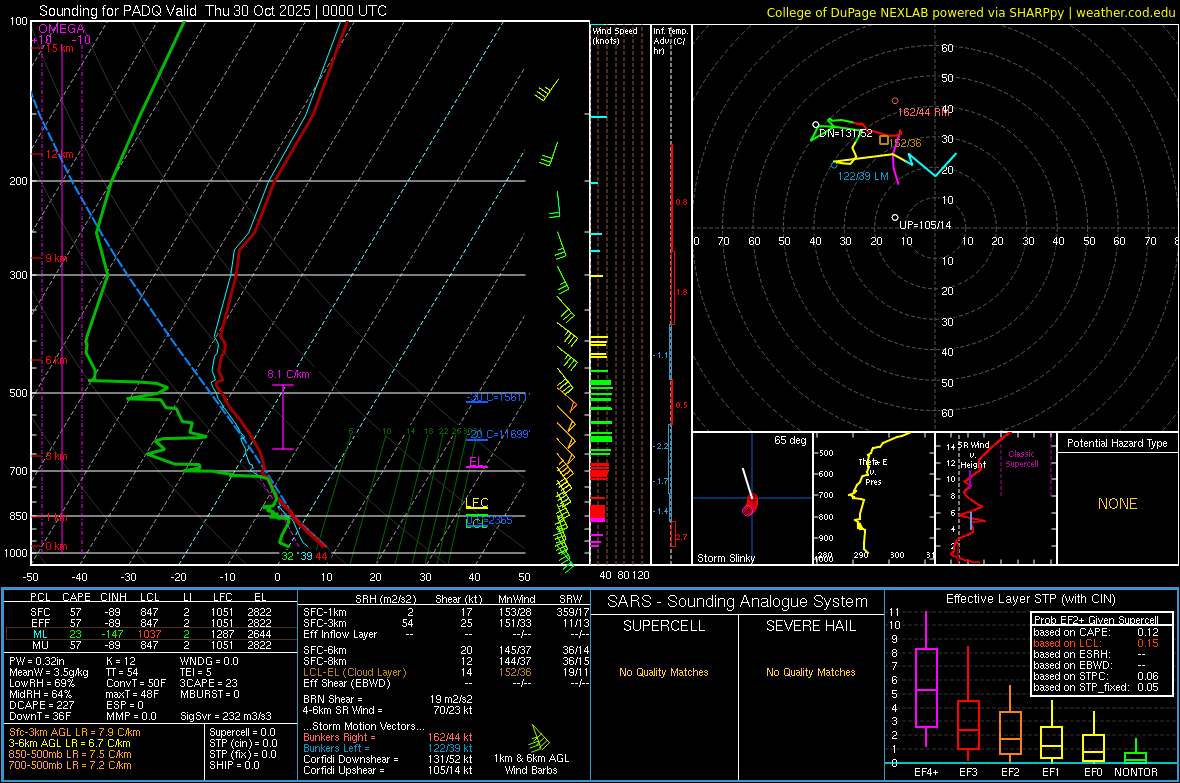Click the cyan wetbulb value 39
The image size is (1180, 783).
tap(306, 556)
